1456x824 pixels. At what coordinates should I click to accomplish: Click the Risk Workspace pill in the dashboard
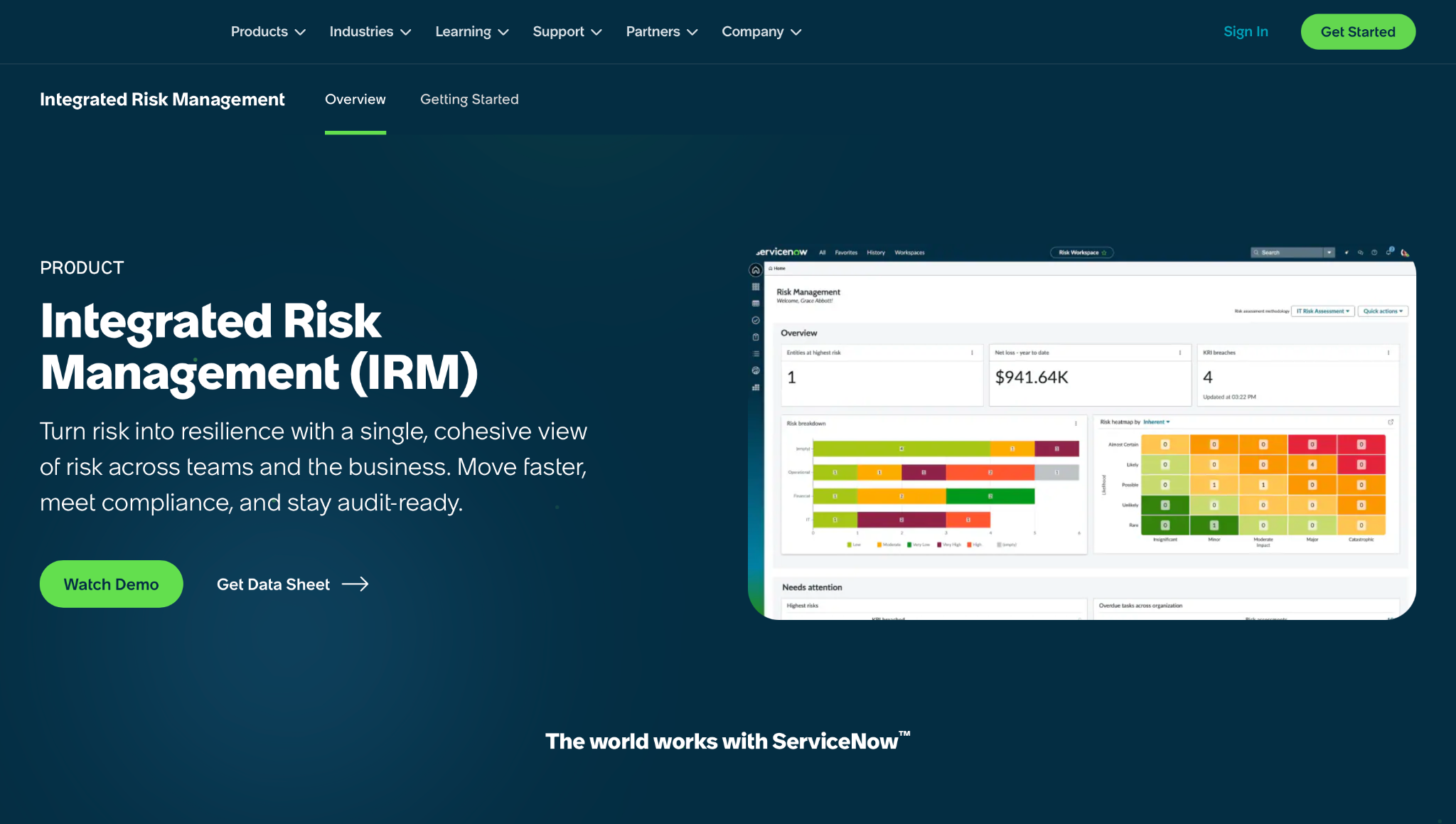click(x=1081, y=252)
